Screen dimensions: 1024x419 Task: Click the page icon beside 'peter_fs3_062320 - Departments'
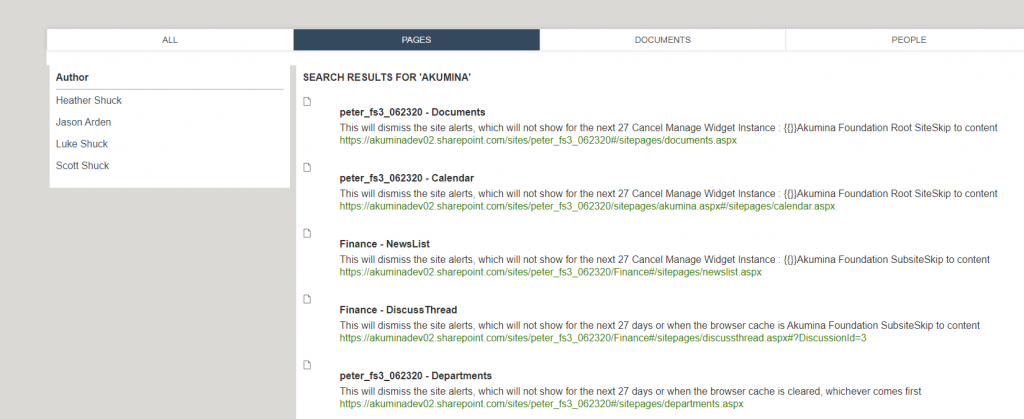coord(308,364)
